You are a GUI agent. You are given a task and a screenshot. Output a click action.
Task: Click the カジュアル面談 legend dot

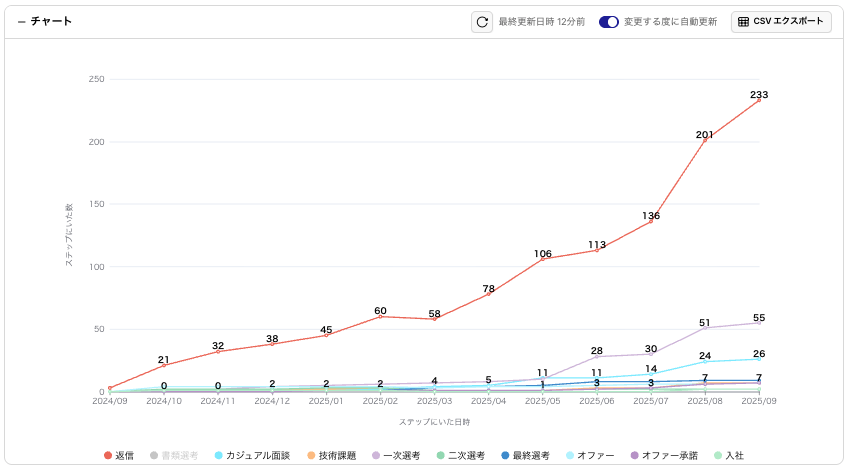[x=218, y=455]
